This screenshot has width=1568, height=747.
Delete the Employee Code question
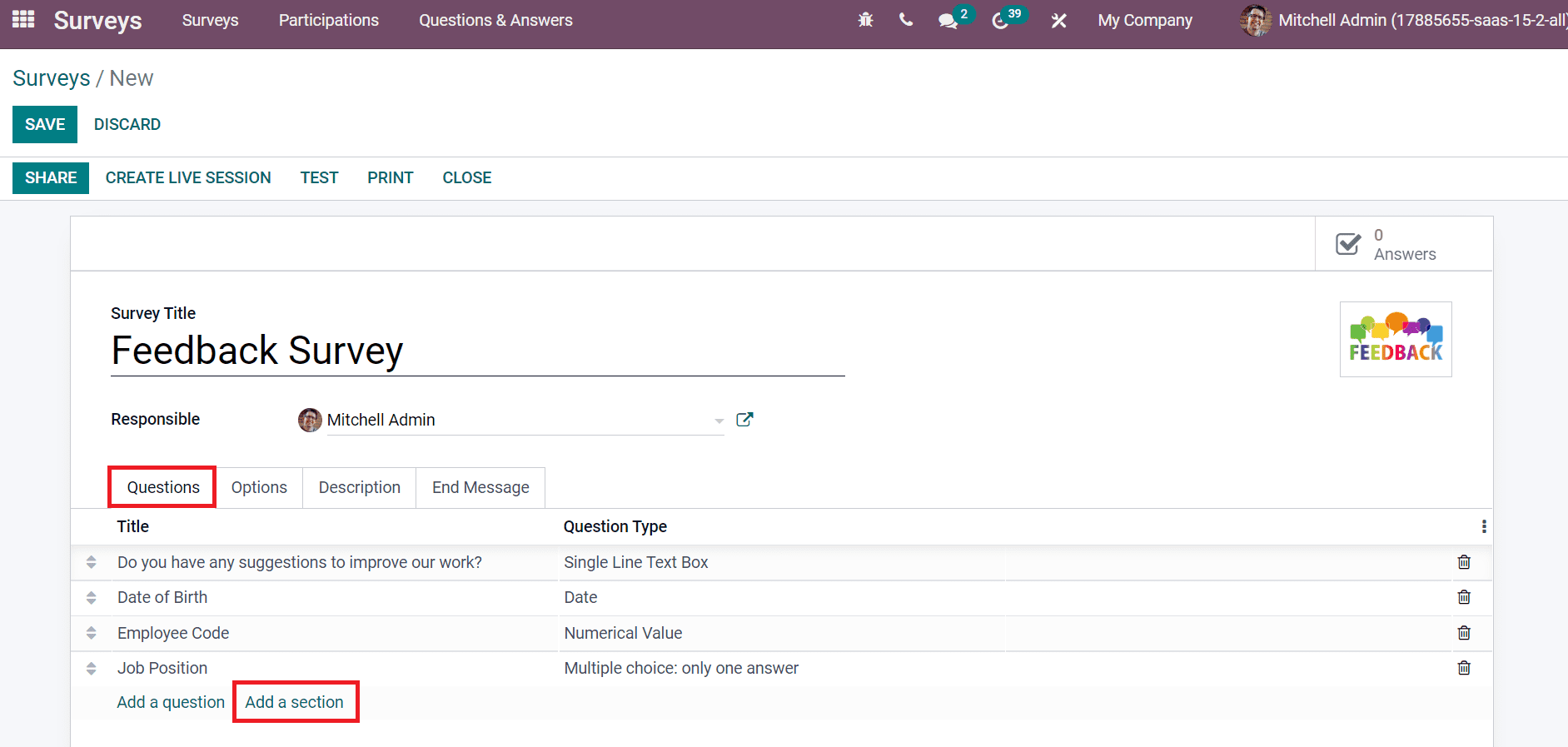pos(1463,633)
